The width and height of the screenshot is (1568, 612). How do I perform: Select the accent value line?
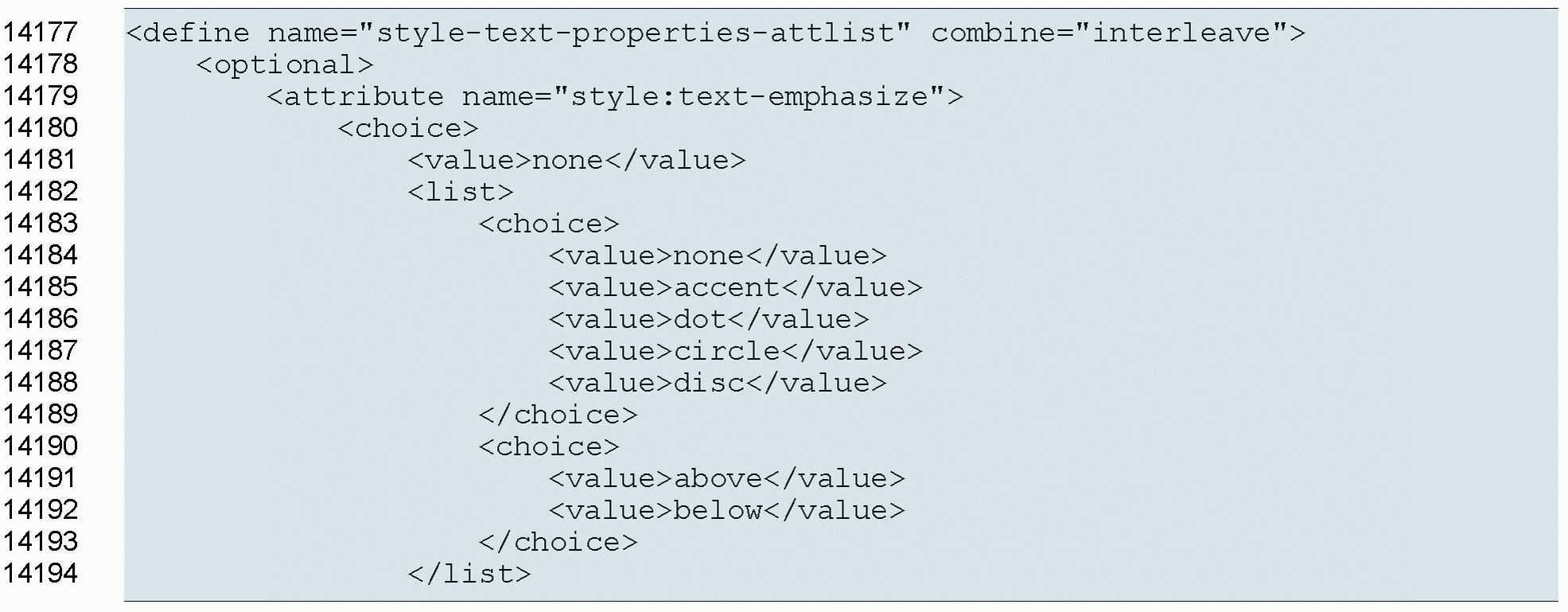point(735,287)
